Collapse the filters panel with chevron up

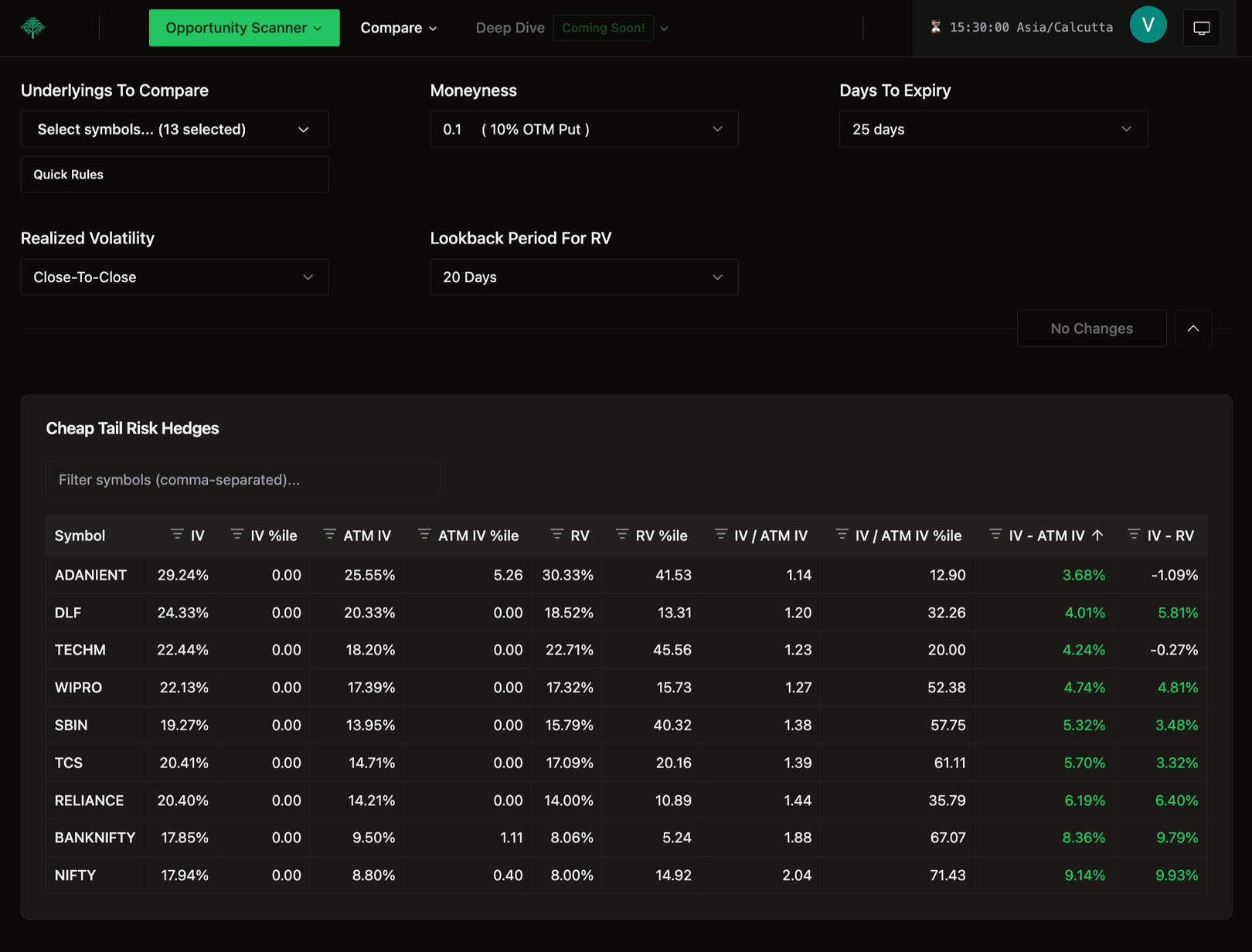[1192, 328]
